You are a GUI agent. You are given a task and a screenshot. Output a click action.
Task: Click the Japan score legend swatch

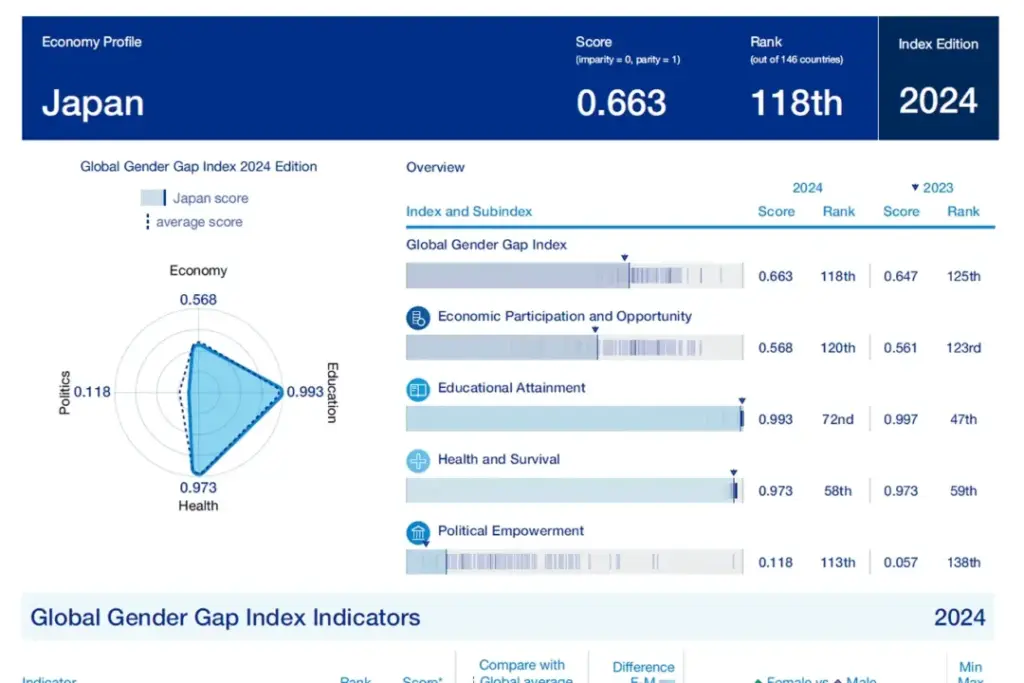point(153,198)
